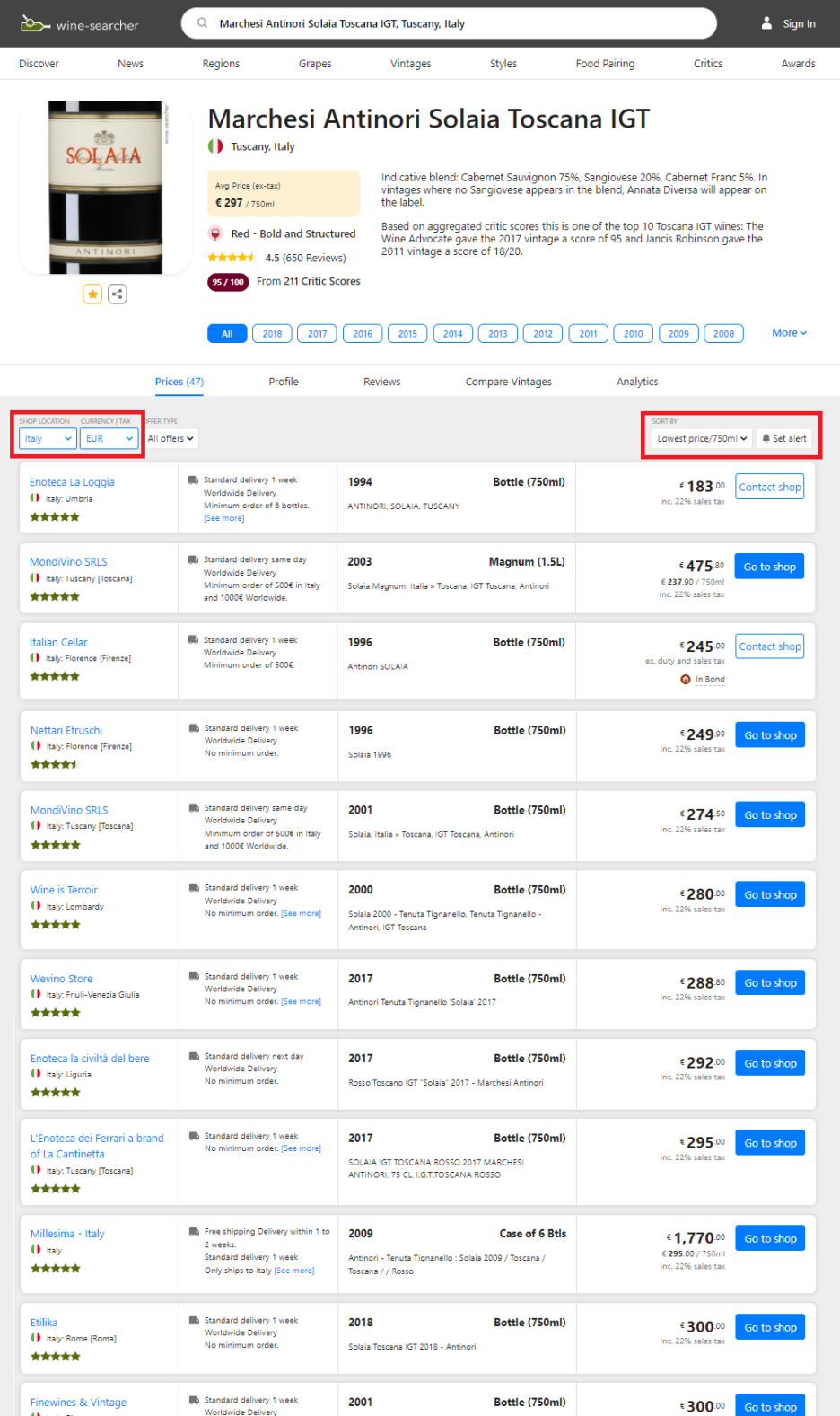840x1416 pixels.
Task: Click the Italian flag beside Tuscany, Italy
Action: (x=215, y=145)
